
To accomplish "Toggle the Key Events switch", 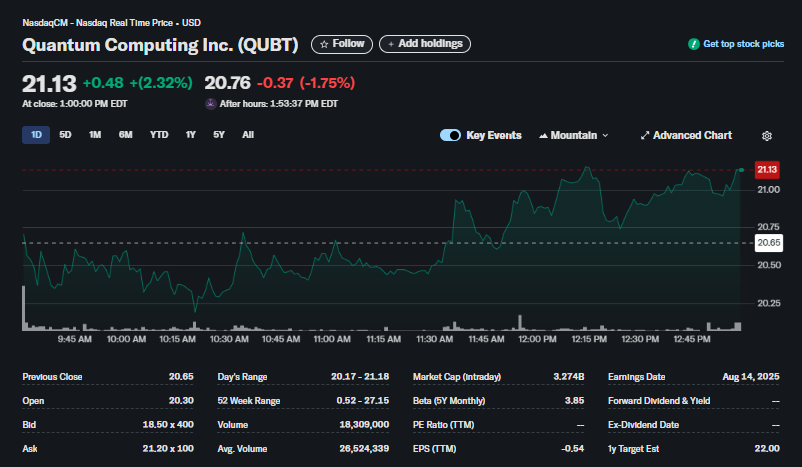I will click(x=450, y=135).
